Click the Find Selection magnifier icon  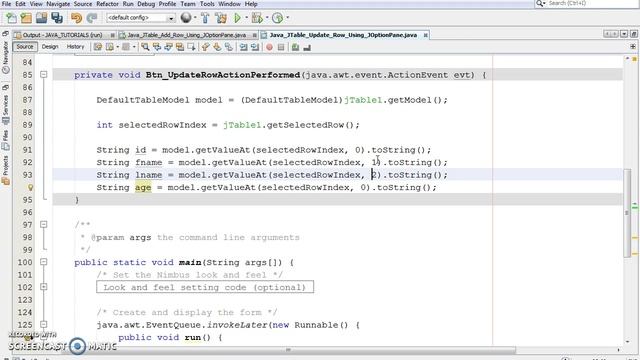tap(145, 47)
